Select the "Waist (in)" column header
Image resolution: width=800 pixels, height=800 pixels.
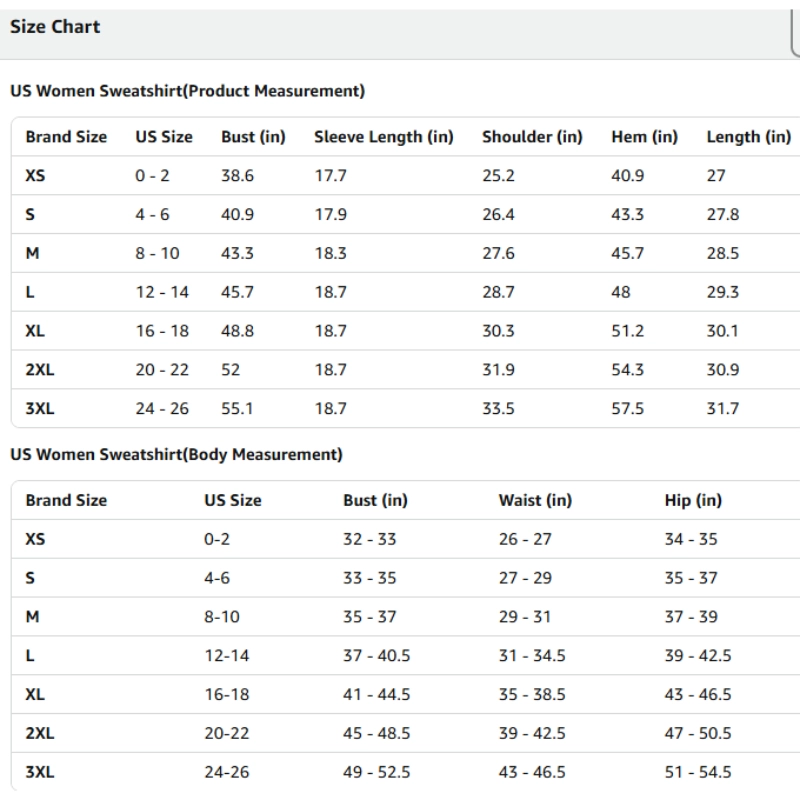535,500
